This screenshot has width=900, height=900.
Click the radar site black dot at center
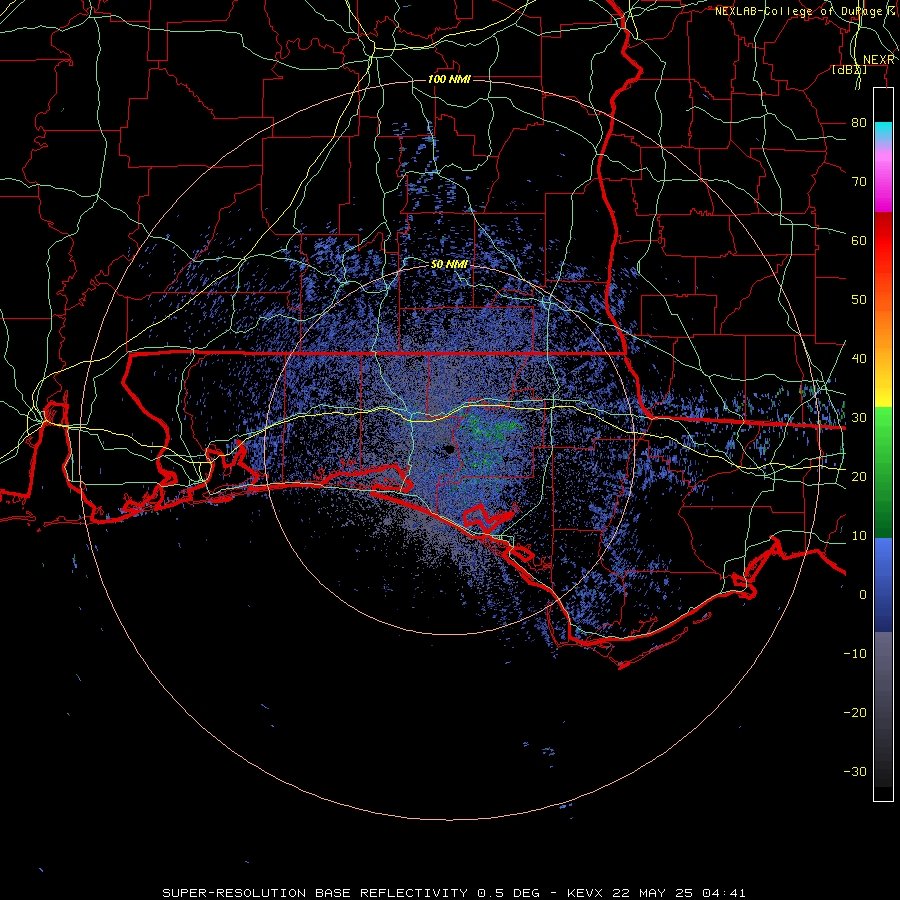[449, 449]
